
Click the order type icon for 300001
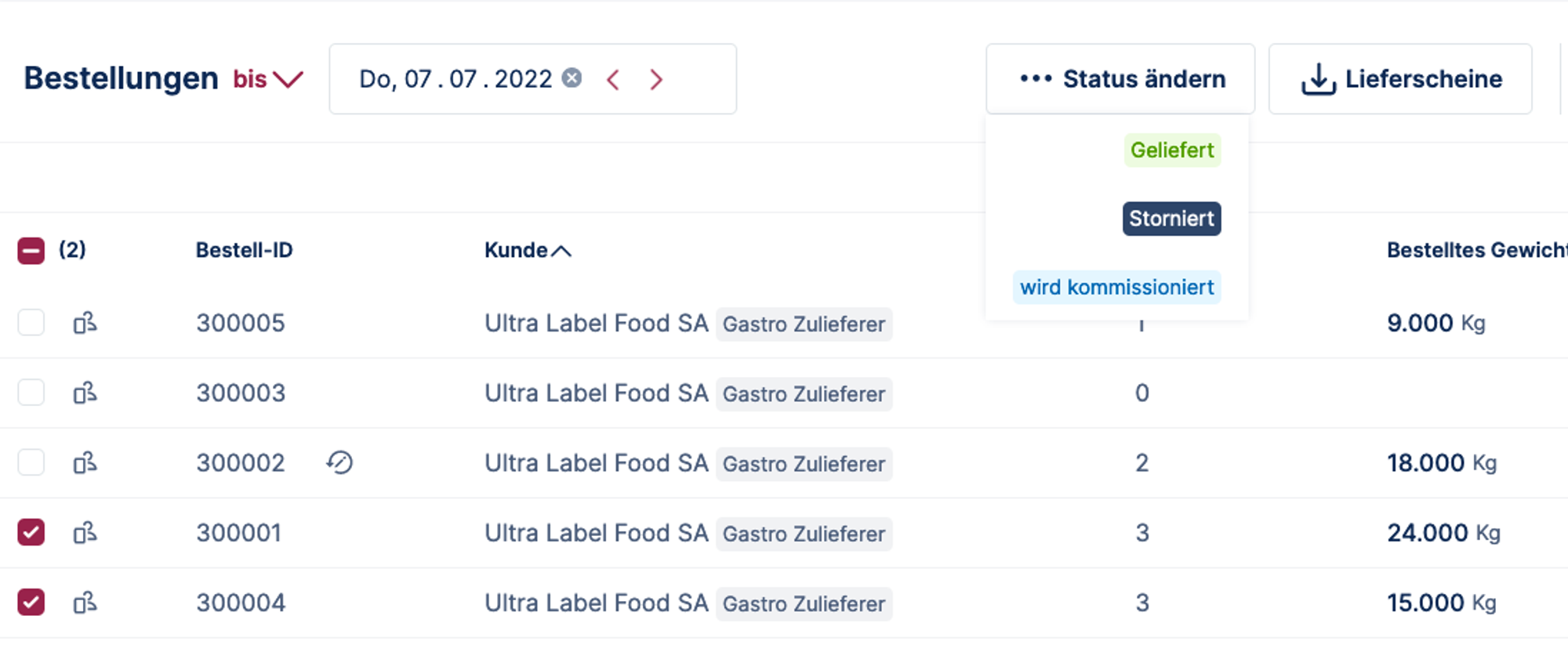[85, 533]
